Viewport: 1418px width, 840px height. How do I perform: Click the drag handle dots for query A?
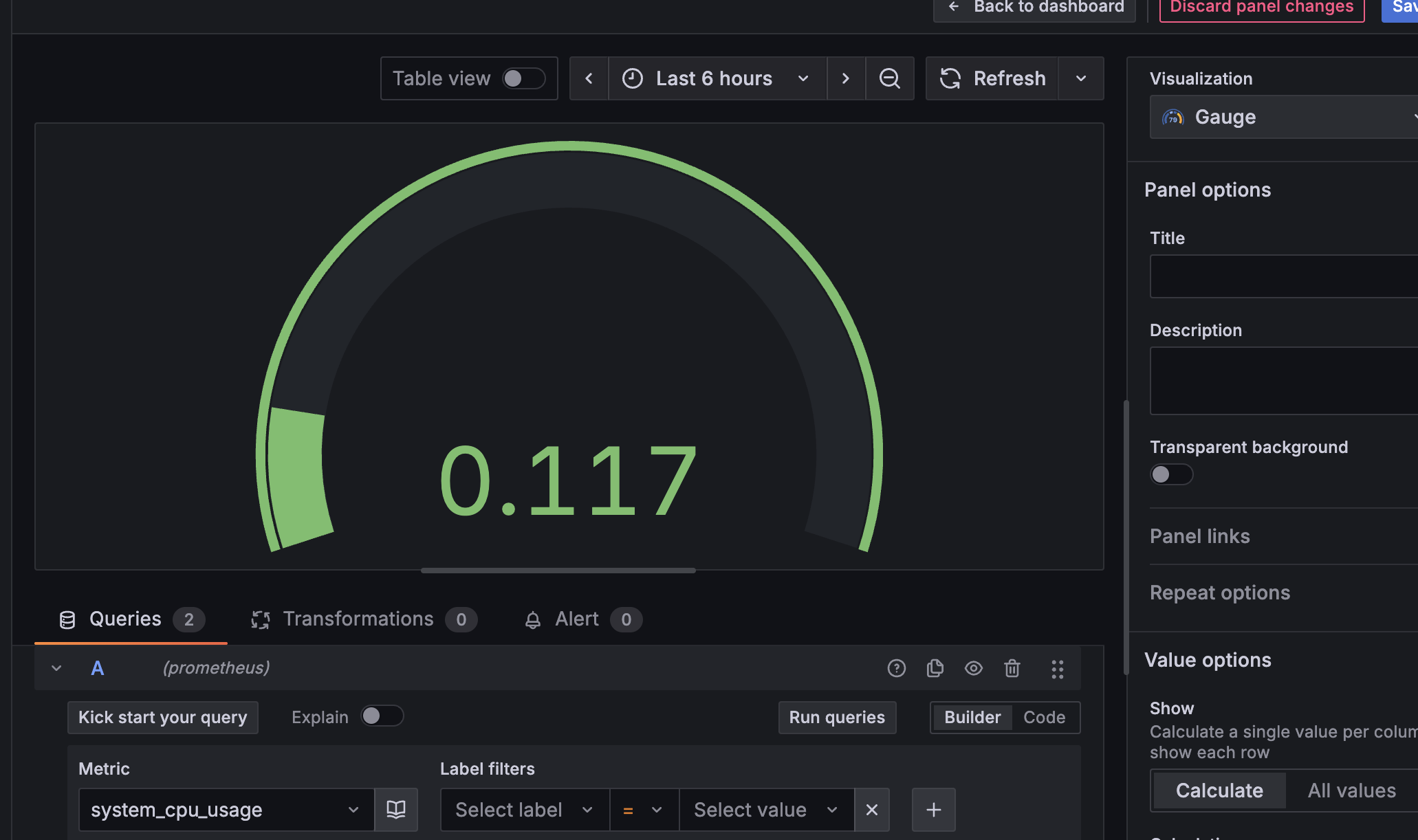click(x=1057, y=669)
